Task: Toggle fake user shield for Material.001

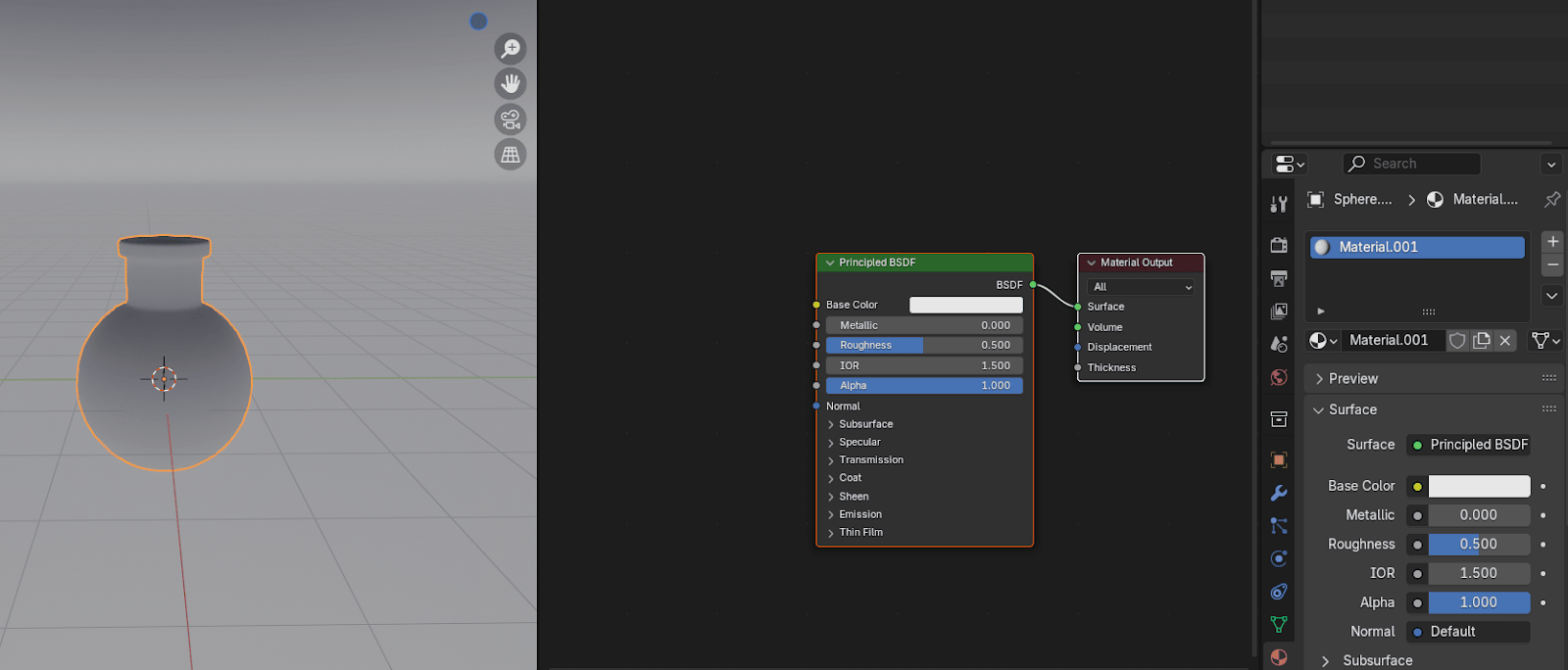Action: click(1457, 340)
